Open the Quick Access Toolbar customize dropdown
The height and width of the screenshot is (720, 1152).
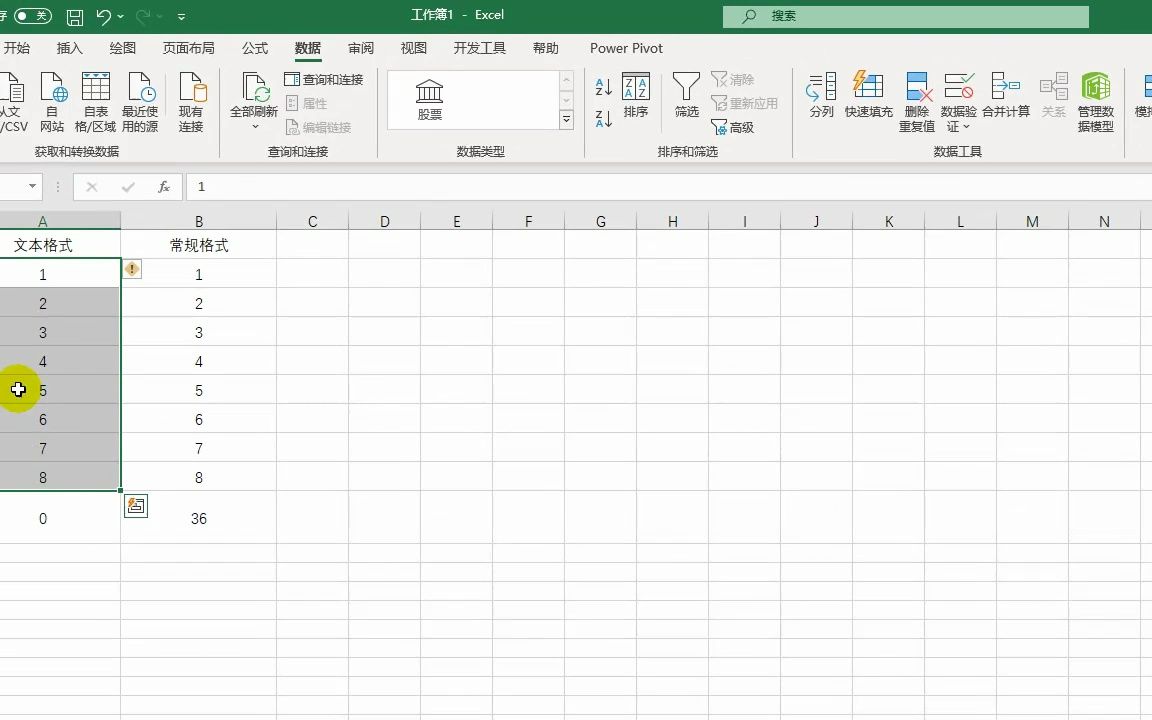tap(181, 15)
